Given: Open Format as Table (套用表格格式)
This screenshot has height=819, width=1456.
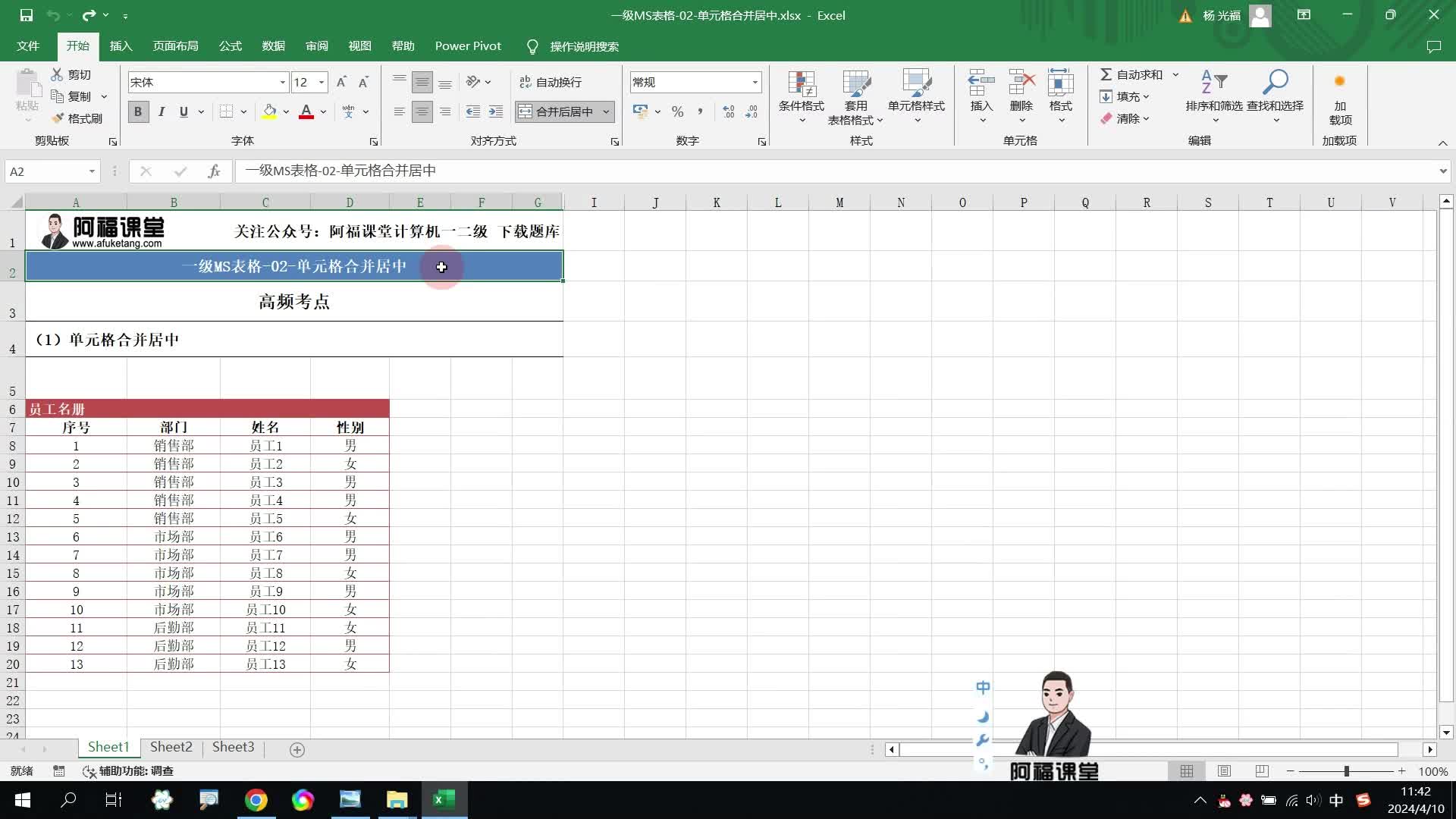Looking at the screenshot, I should click(x=856, y=97).
